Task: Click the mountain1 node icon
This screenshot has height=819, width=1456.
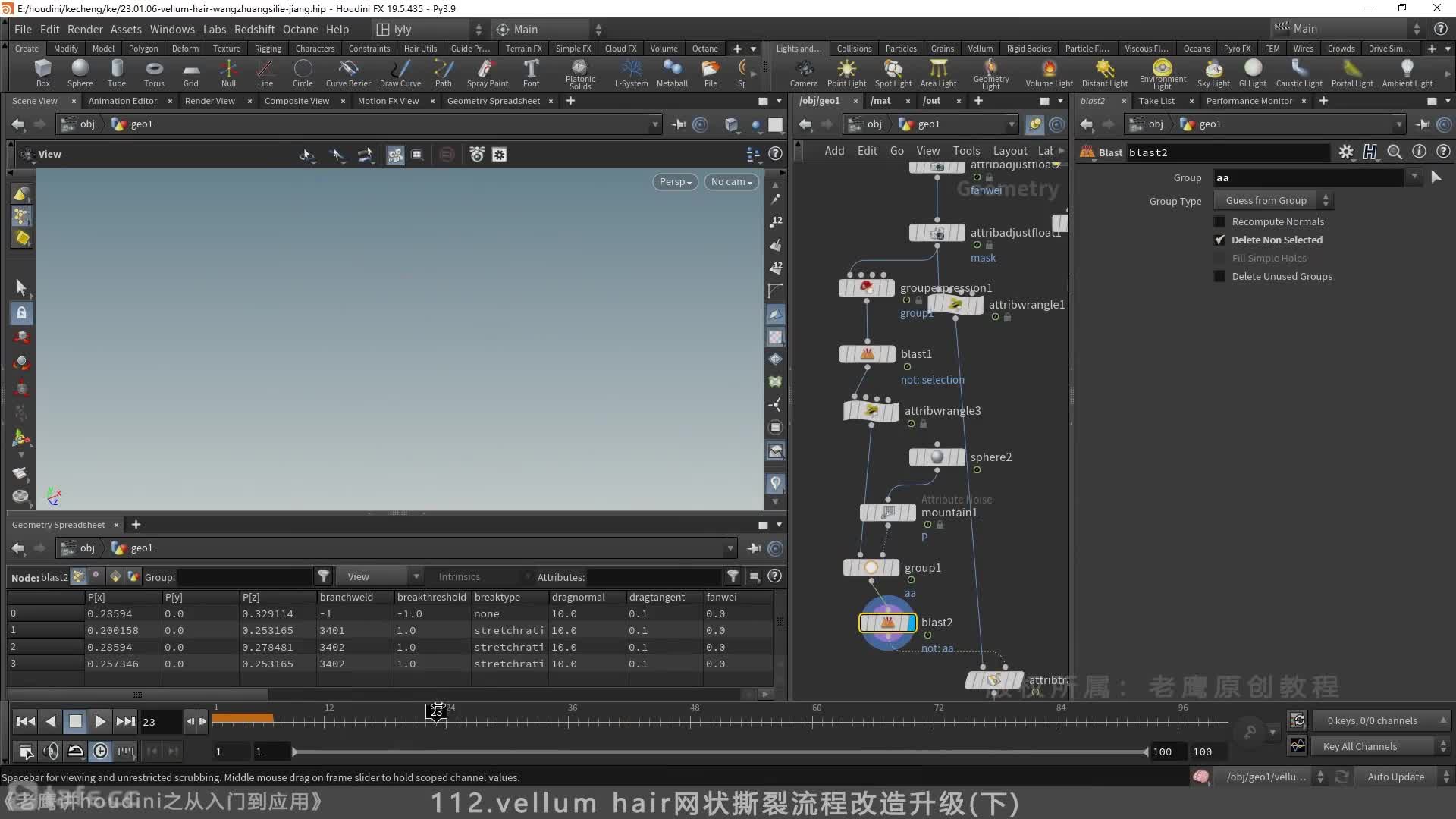Action: click(887, 512)
